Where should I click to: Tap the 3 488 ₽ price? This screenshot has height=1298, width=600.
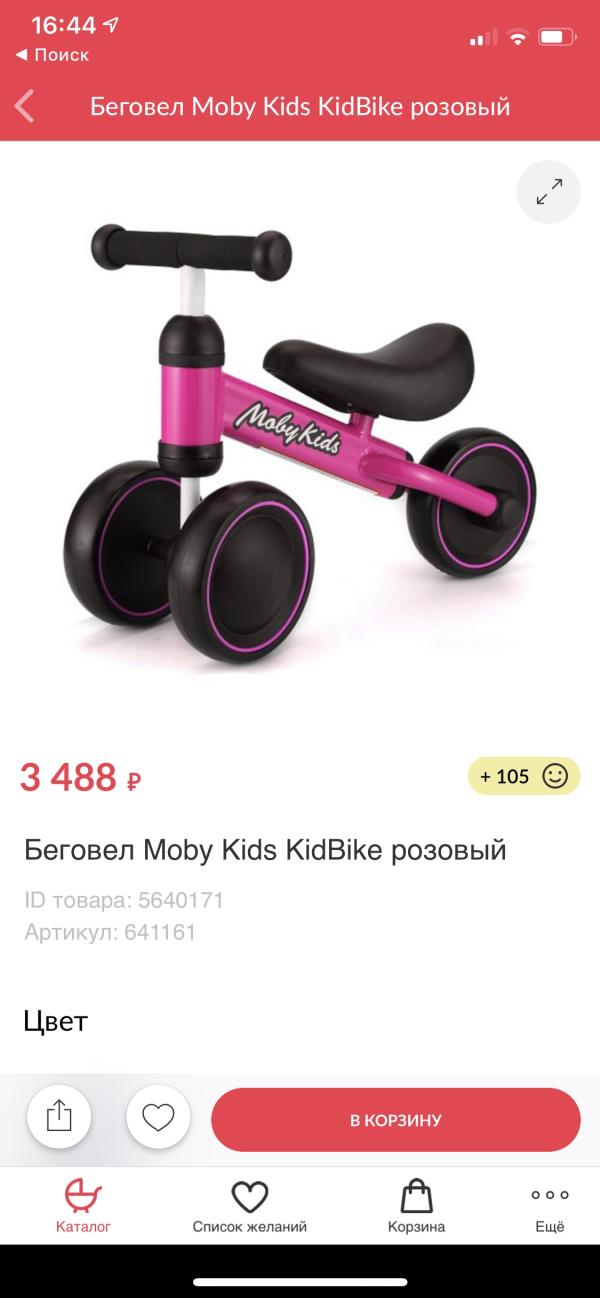tap(80, 777)
